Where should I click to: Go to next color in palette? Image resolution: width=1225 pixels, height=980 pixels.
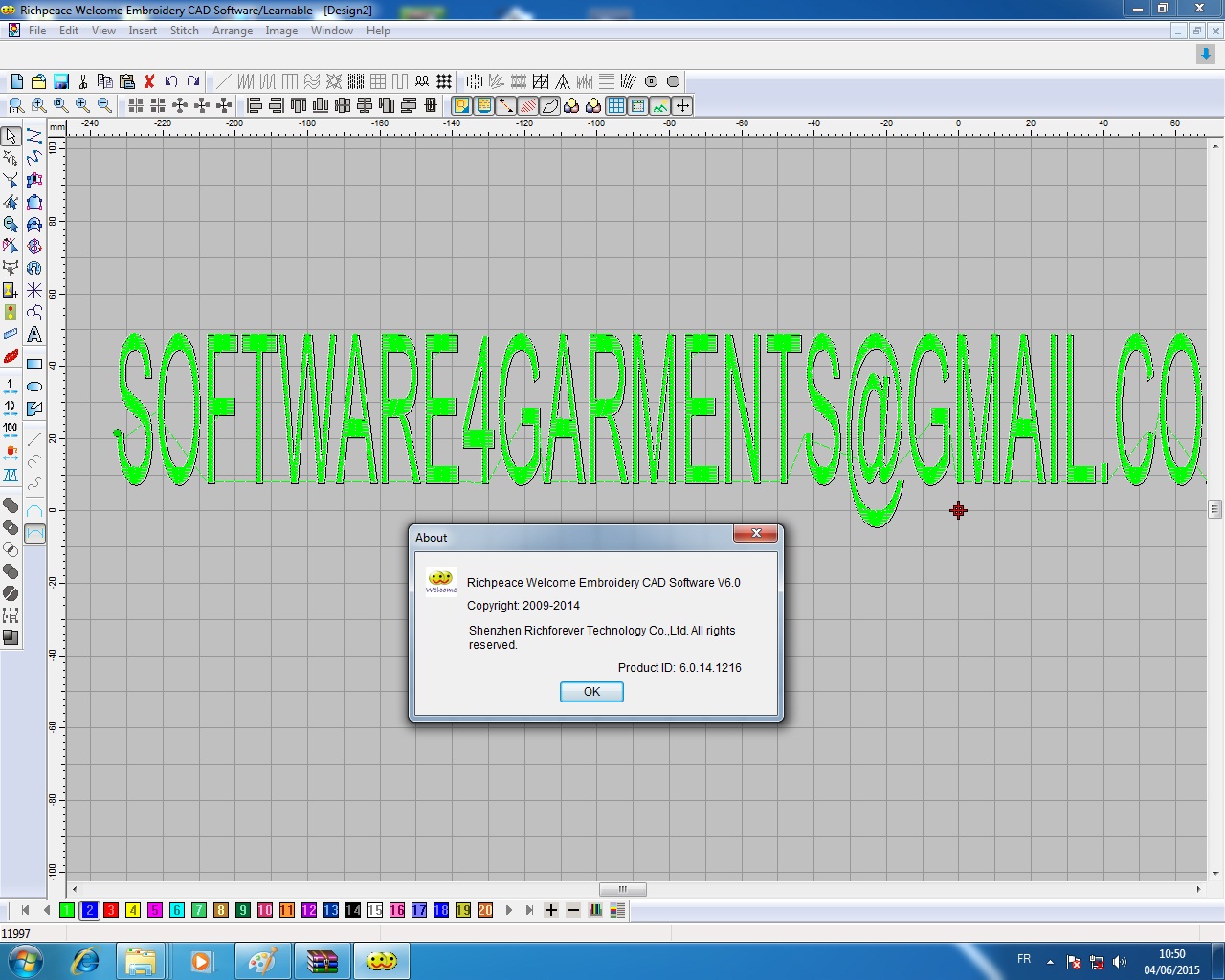click(508, 910)
